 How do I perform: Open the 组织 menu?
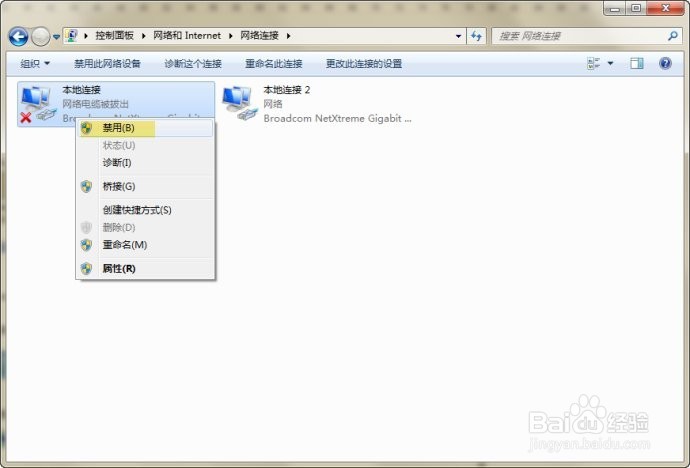(35, 64)
